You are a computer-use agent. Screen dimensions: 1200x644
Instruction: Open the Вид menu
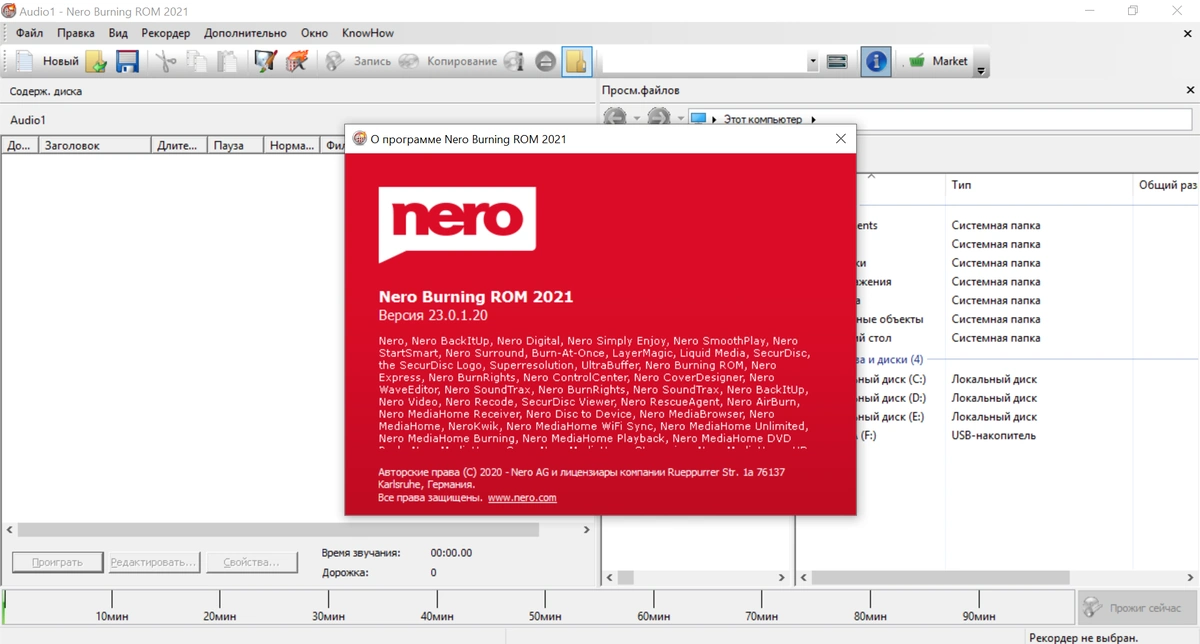(x=118, y=33)
